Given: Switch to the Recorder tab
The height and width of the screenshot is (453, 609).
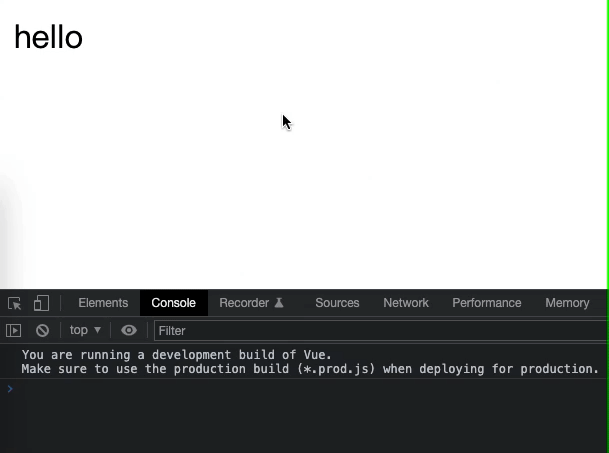Looking at the screenshot, I should click(x=252, y=303).
